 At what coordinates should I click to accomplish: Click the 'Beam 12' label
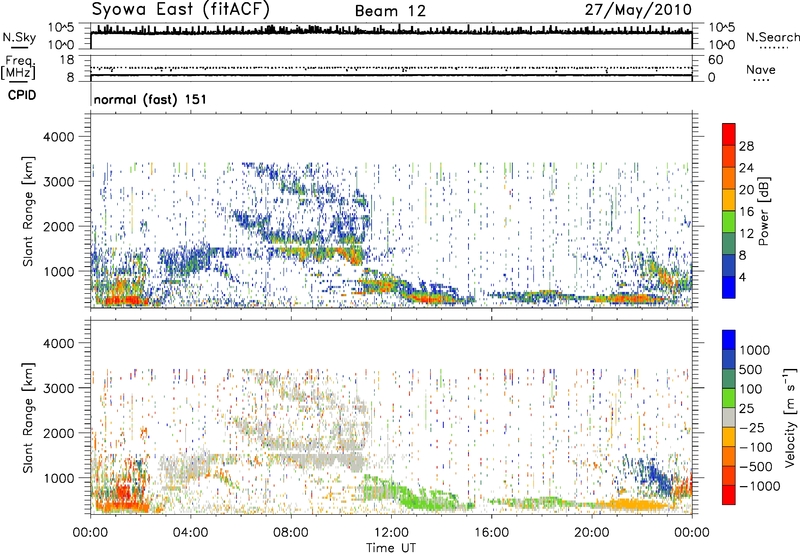tap(390, 11)
